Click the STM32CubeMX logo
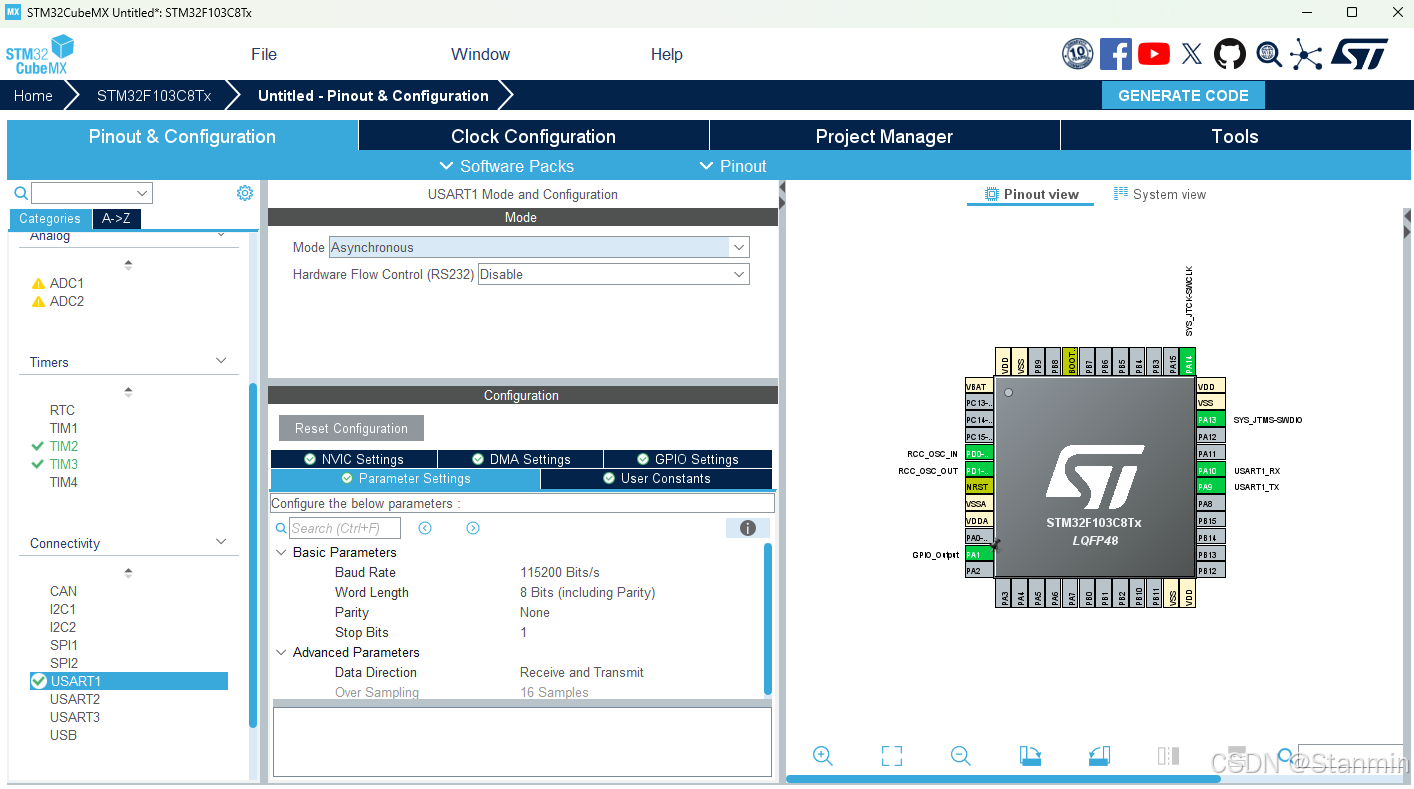Screen dimensions: 1414x789 [x=40, y=54]
